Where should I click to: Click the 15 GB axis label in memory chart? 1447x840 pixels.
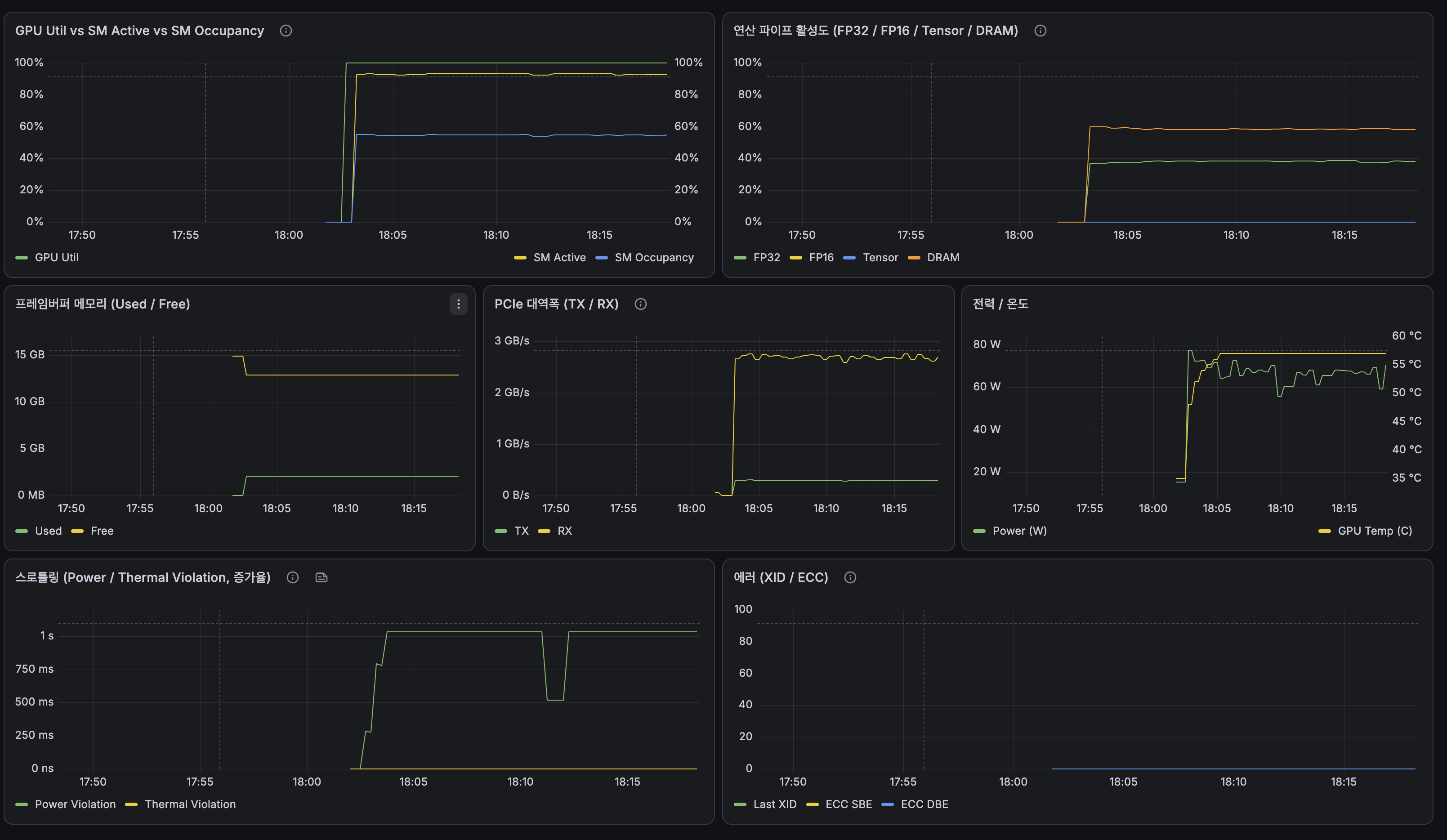click(x=29, y=355)
